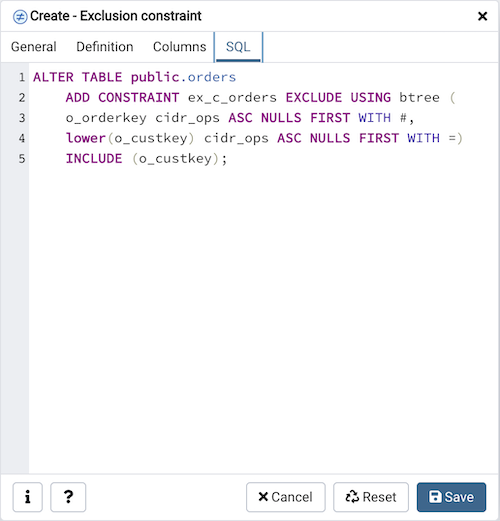Click line number 3 in the gutter
Viewport: 500px width, 521px height.
(x=22, y=118)
